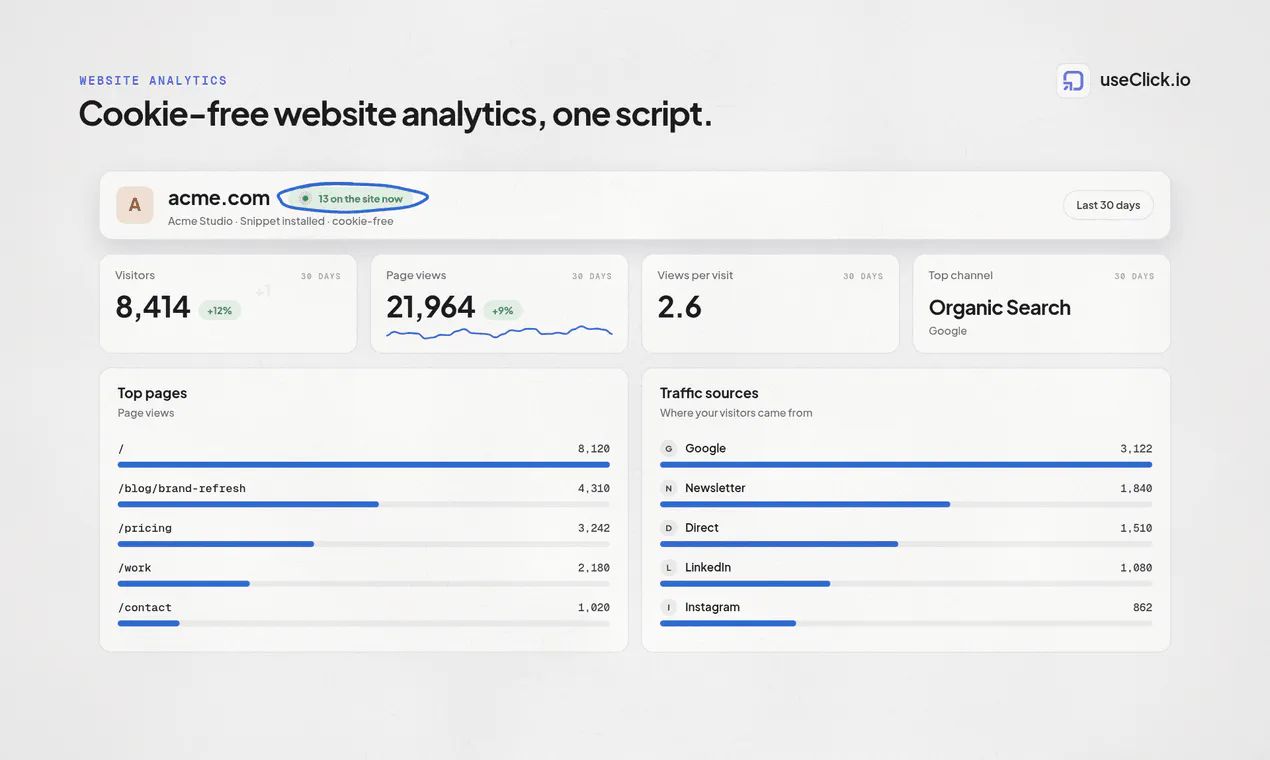Click the "Instagram" traffic source label

[712, 608]
